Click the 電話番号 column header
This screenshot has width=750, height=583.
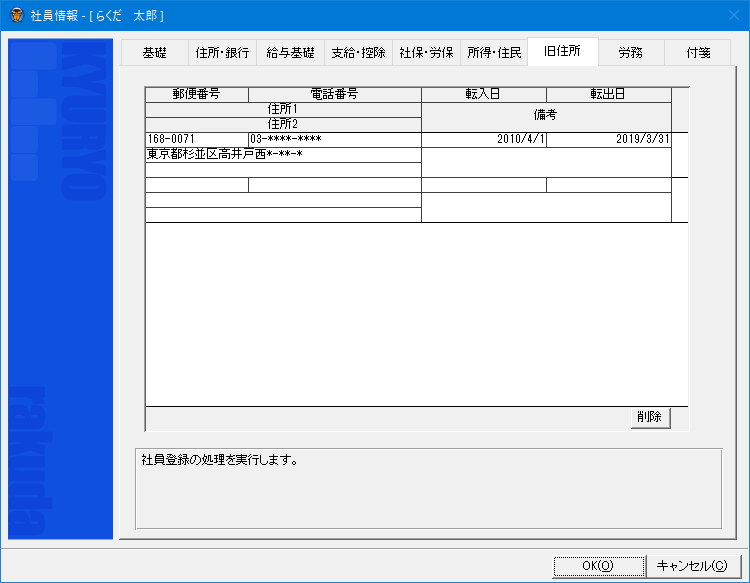(335, 94)
